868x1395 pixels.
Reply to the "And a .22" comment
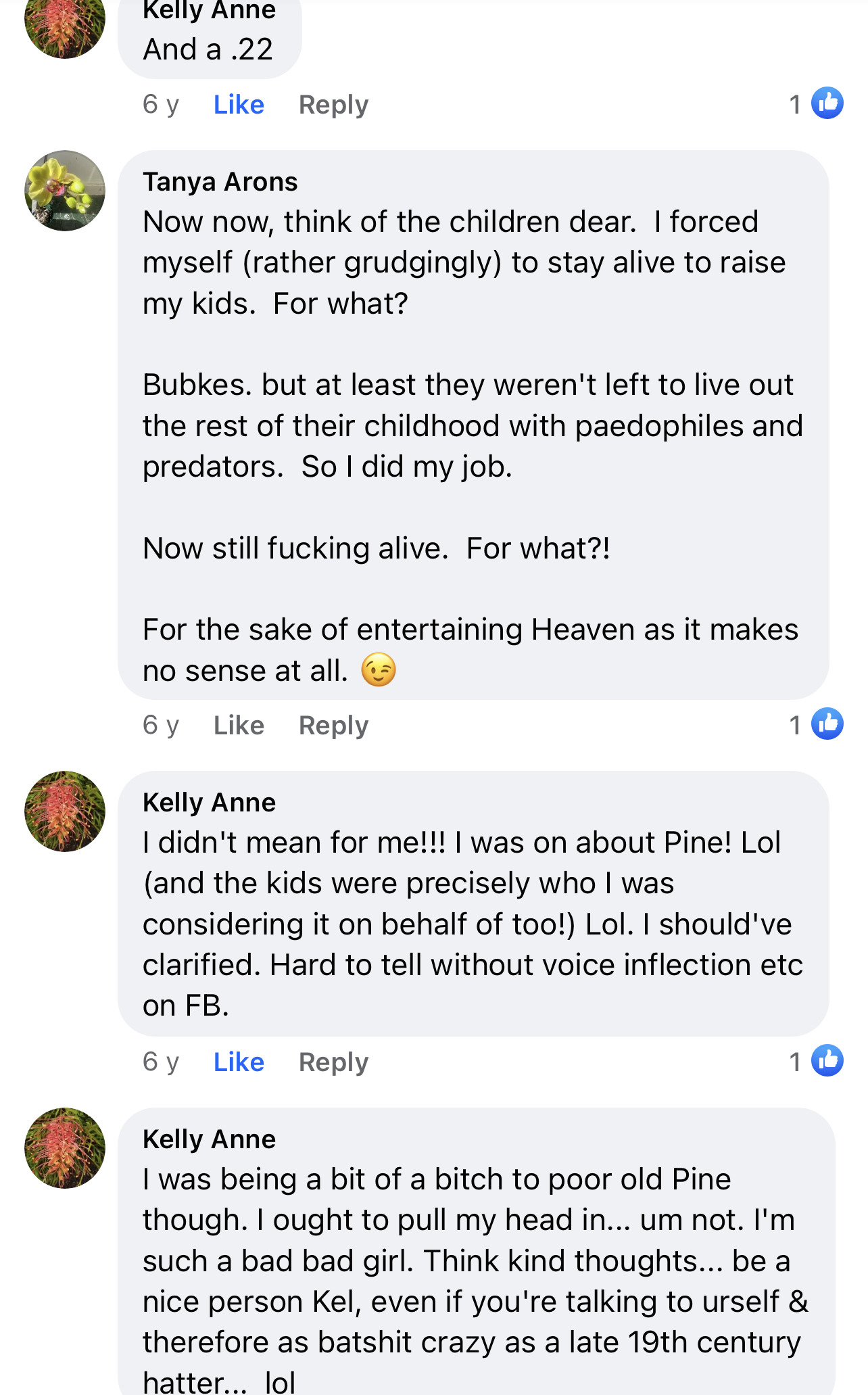pos(334,105)
